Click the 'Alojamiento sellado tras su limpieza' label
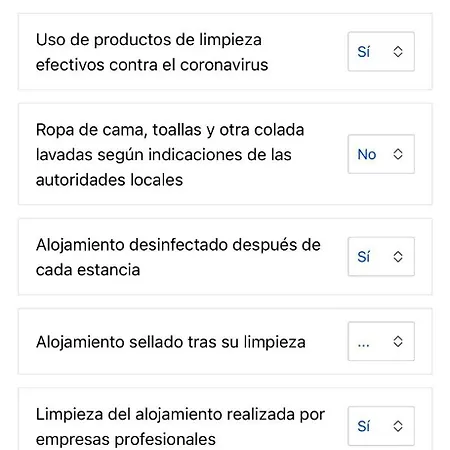 [171, 342]
